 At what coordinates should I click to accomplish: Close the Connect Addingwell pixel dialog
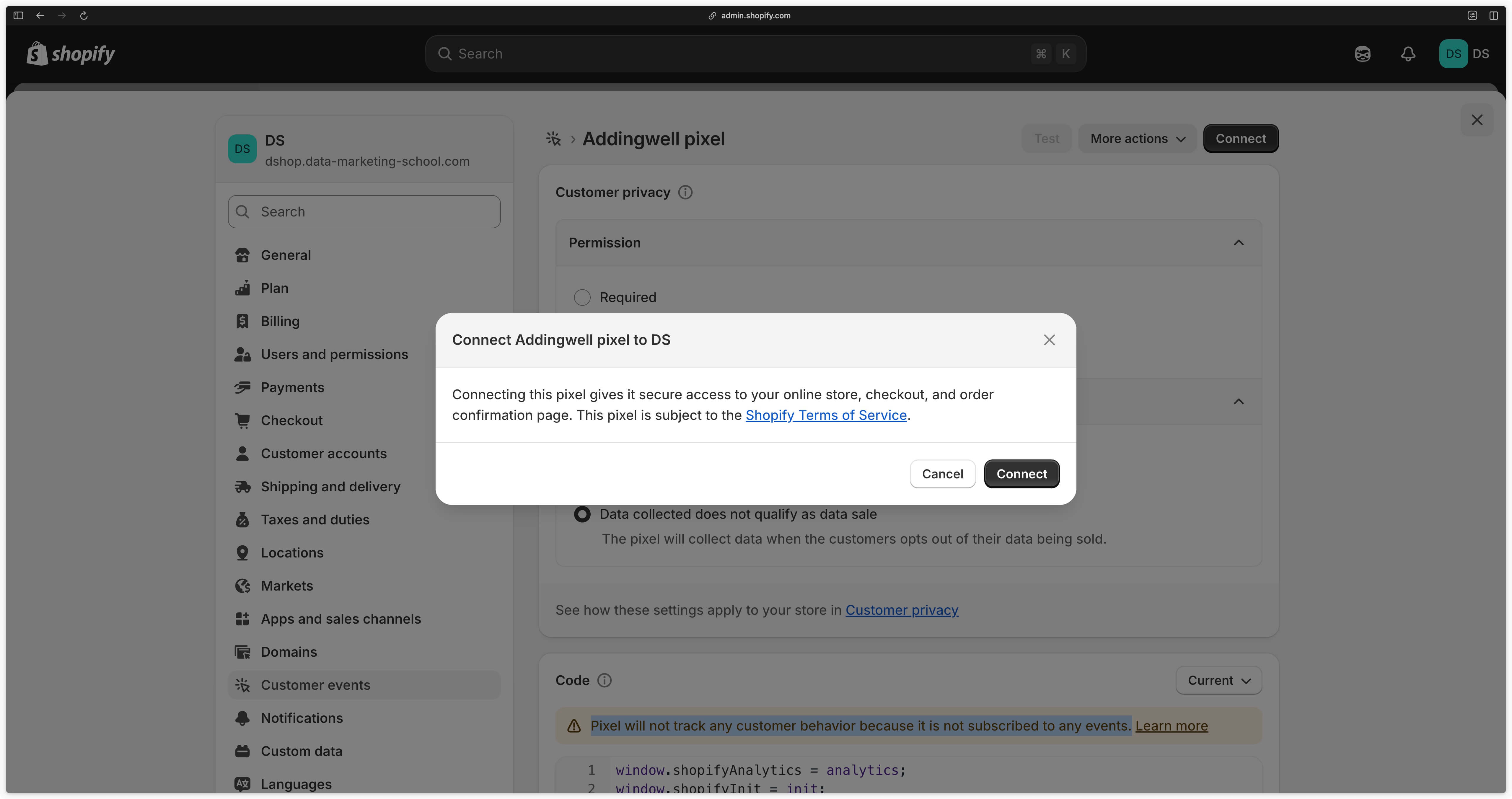1050,340
